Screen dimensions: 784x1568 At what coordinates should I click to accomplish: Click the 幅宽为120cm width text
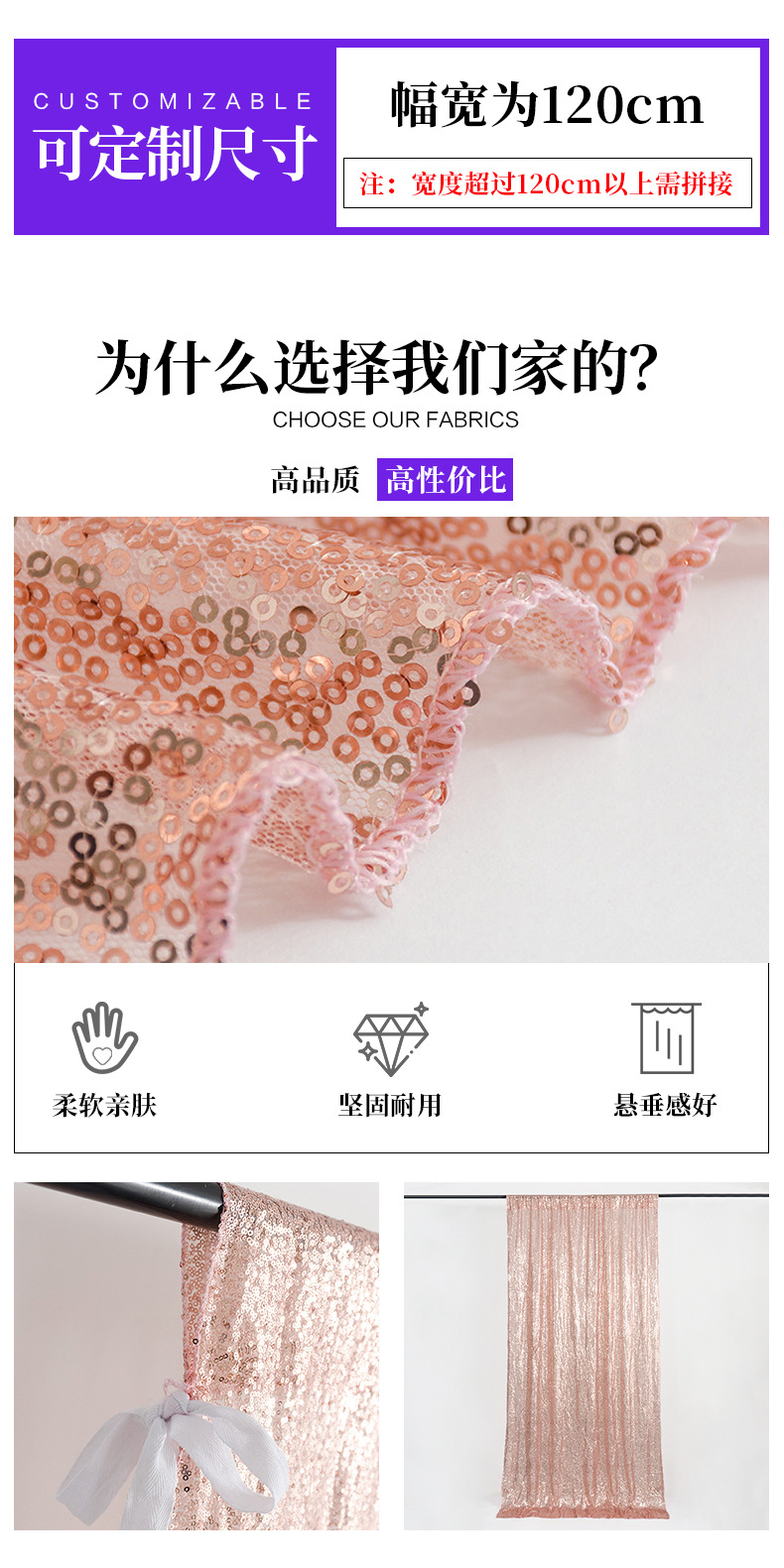[547, 105]
